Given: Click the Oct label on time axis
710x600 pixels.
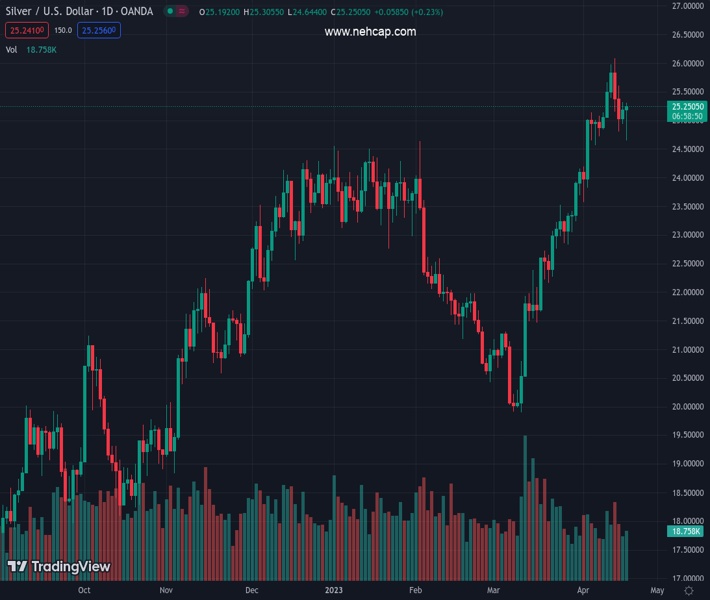Looking at the screenshot, I should coord(85,591).
